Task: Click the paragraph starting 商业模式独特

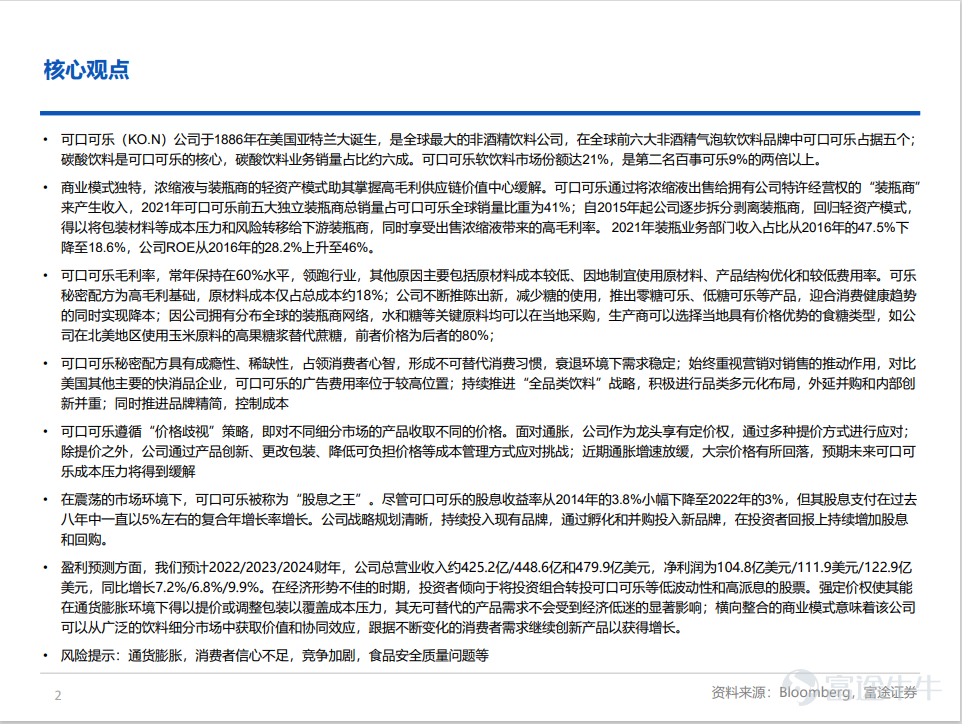Action: pyautogui.click(x=490, y=217)
